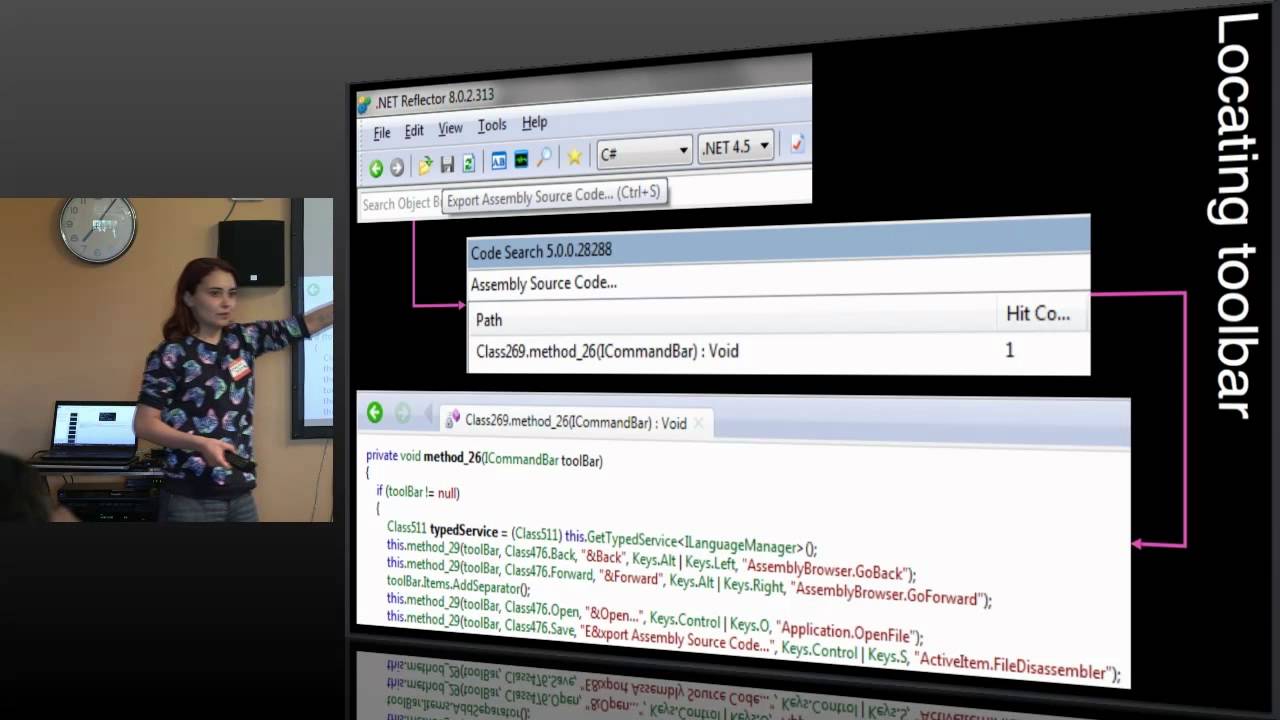Click the "Application.OpenFile" string in the code
This screenshot has height=720, width=1280.
[843, 632]
